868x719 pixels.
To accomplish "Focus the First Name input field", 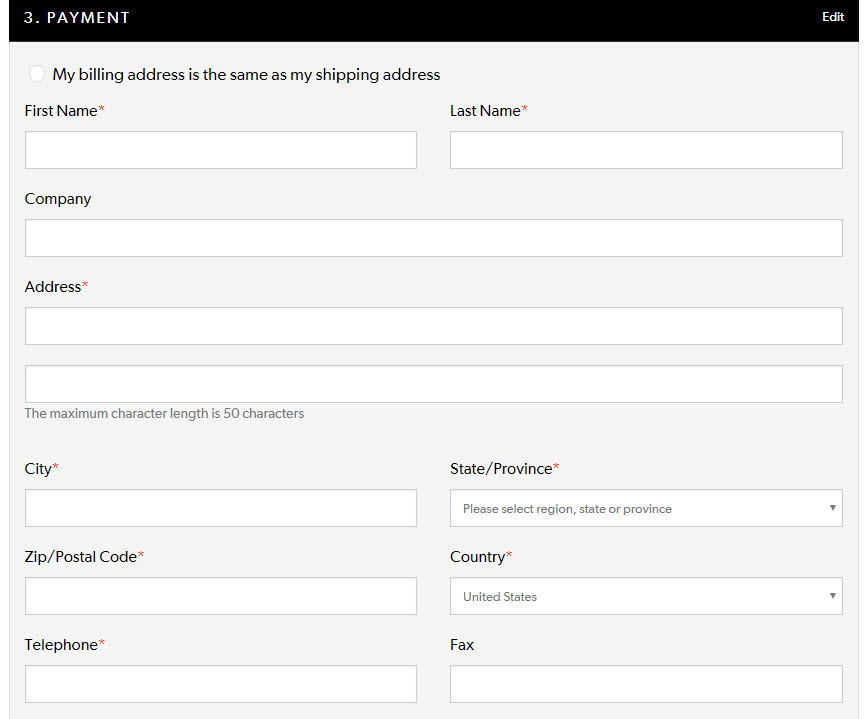I will pos(221,150).
